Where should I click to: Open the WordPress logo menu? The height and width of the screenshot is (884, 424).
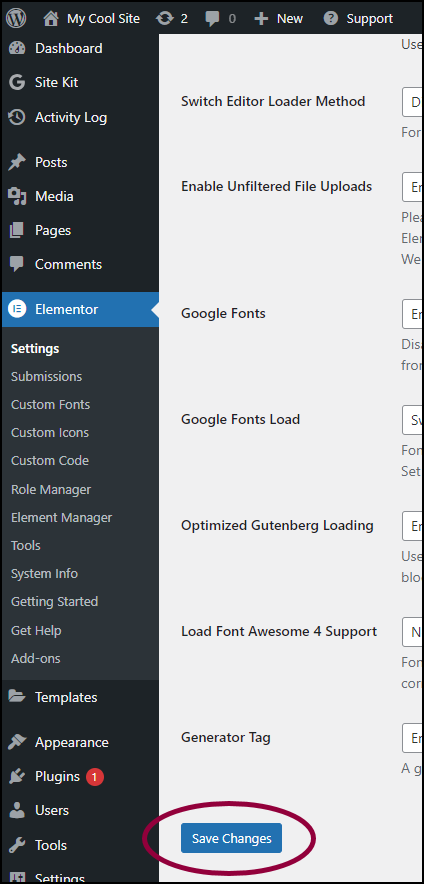coord(16,19)
